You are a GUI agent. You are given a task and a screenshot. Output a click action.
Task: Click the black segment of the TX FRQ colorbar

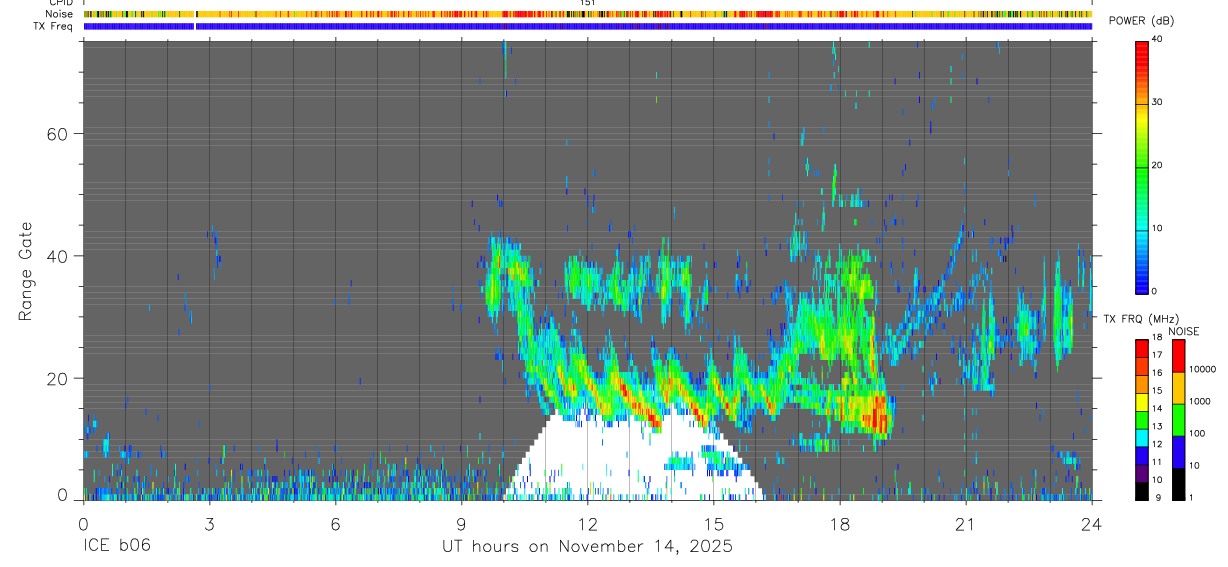click(x=1142, y=490)
